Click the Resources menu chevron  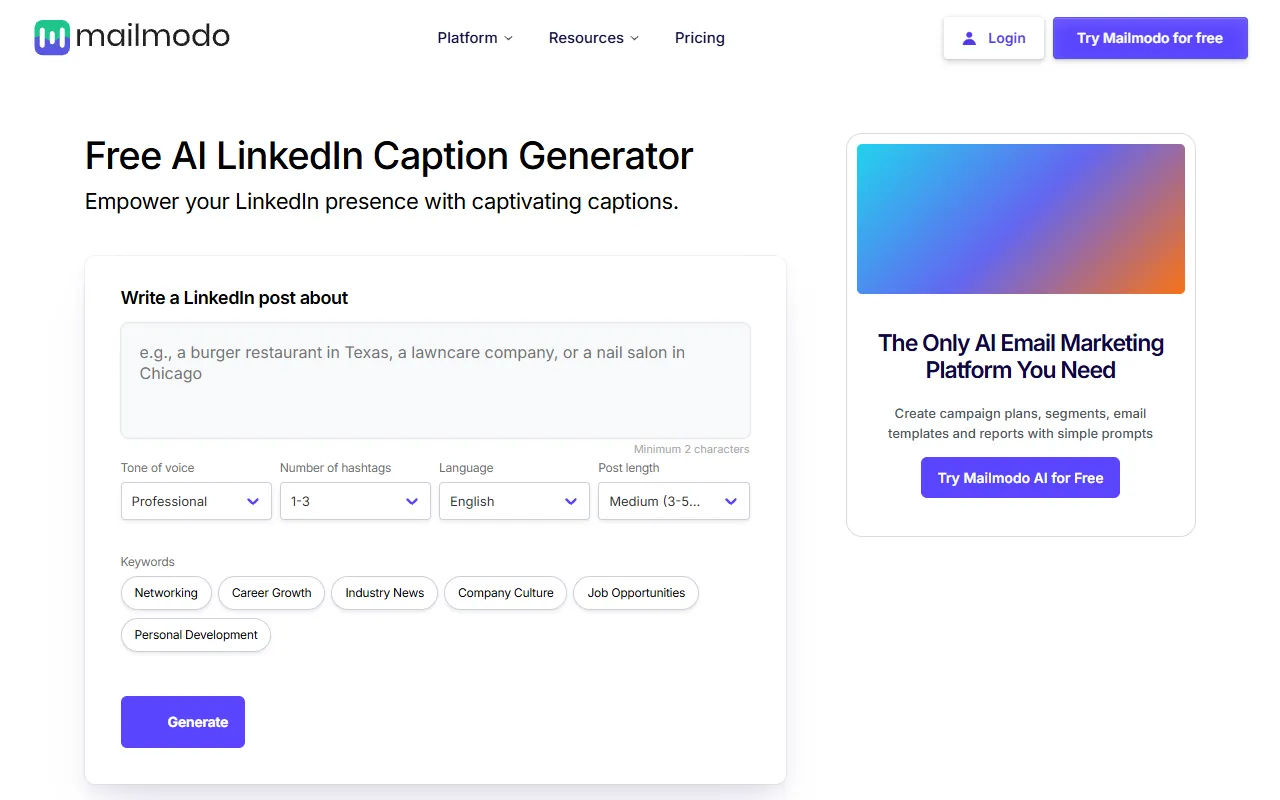pos(634,38)
